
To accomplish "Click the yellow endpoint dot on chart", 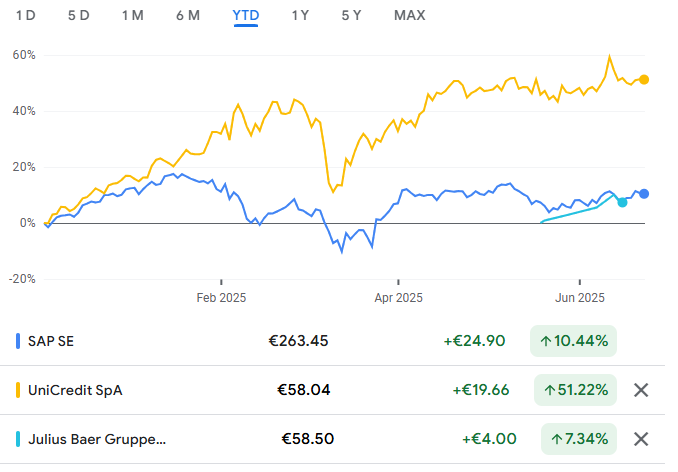I will (x=644, y=80).
